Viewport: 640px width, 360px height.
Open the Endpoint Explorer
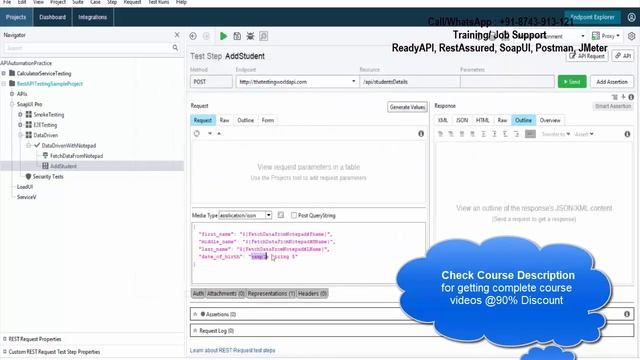tap(592, 17)
